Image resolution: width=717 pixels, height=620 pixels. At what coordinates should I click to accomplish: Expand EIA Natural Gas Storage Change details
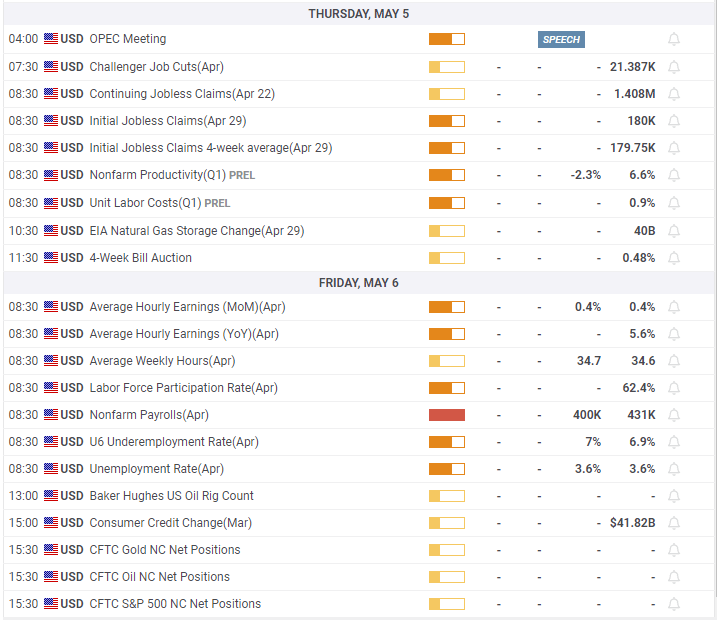pos(196,231)
